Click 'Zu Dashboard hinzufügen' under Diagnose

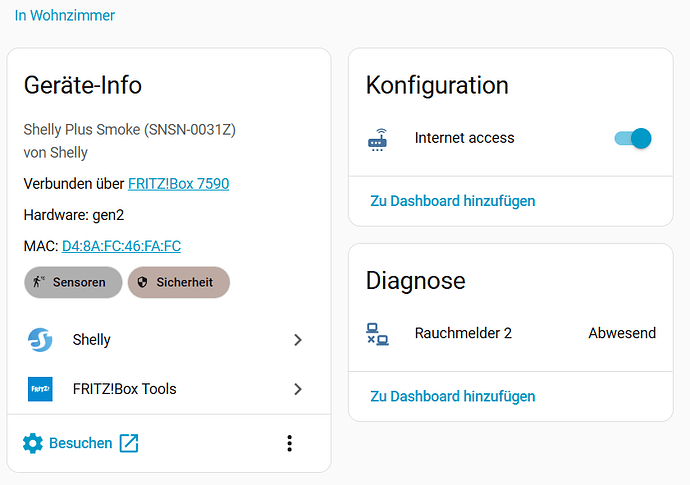(453, 397)
